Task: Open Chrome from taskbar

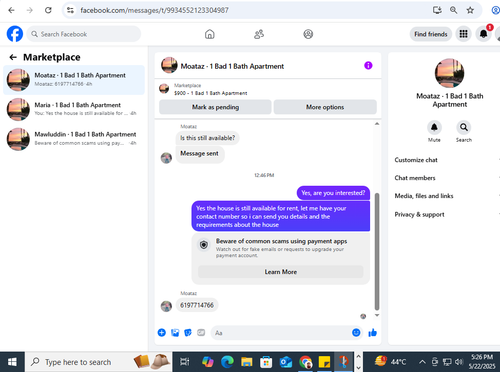Action: tap(305, 362)
